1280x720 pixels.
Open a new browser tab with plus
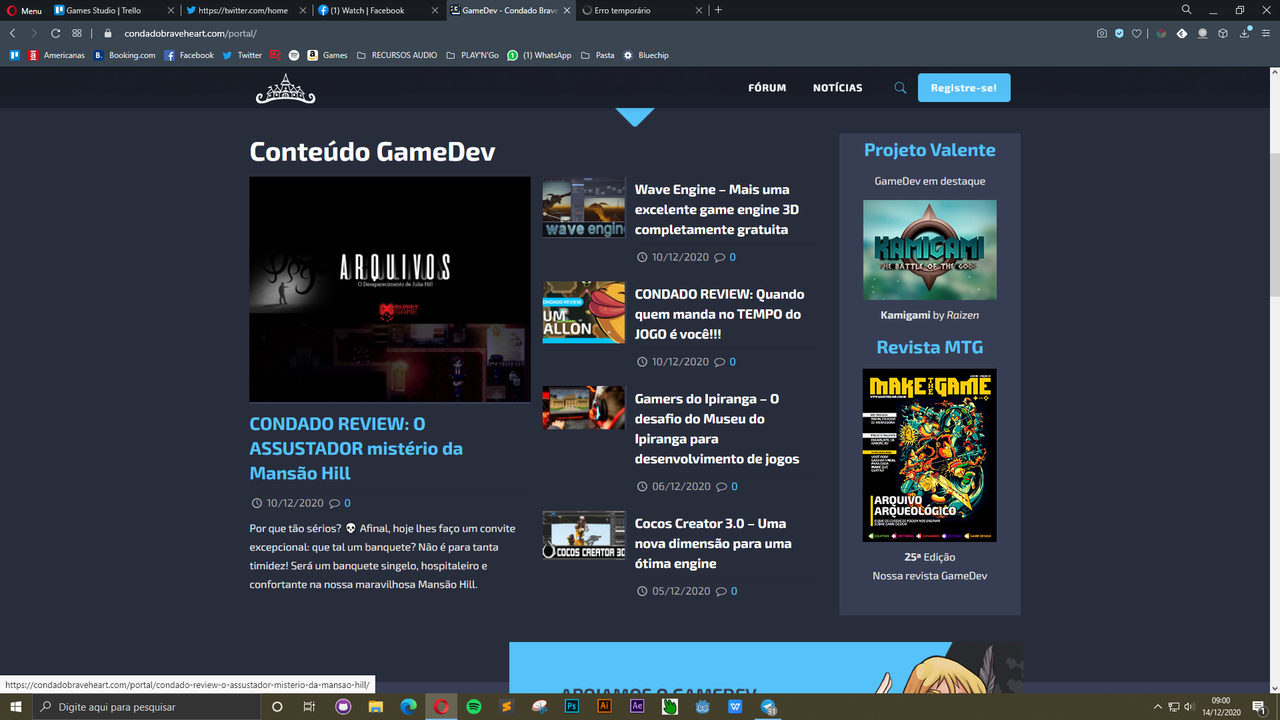click(x=718, y=10)
